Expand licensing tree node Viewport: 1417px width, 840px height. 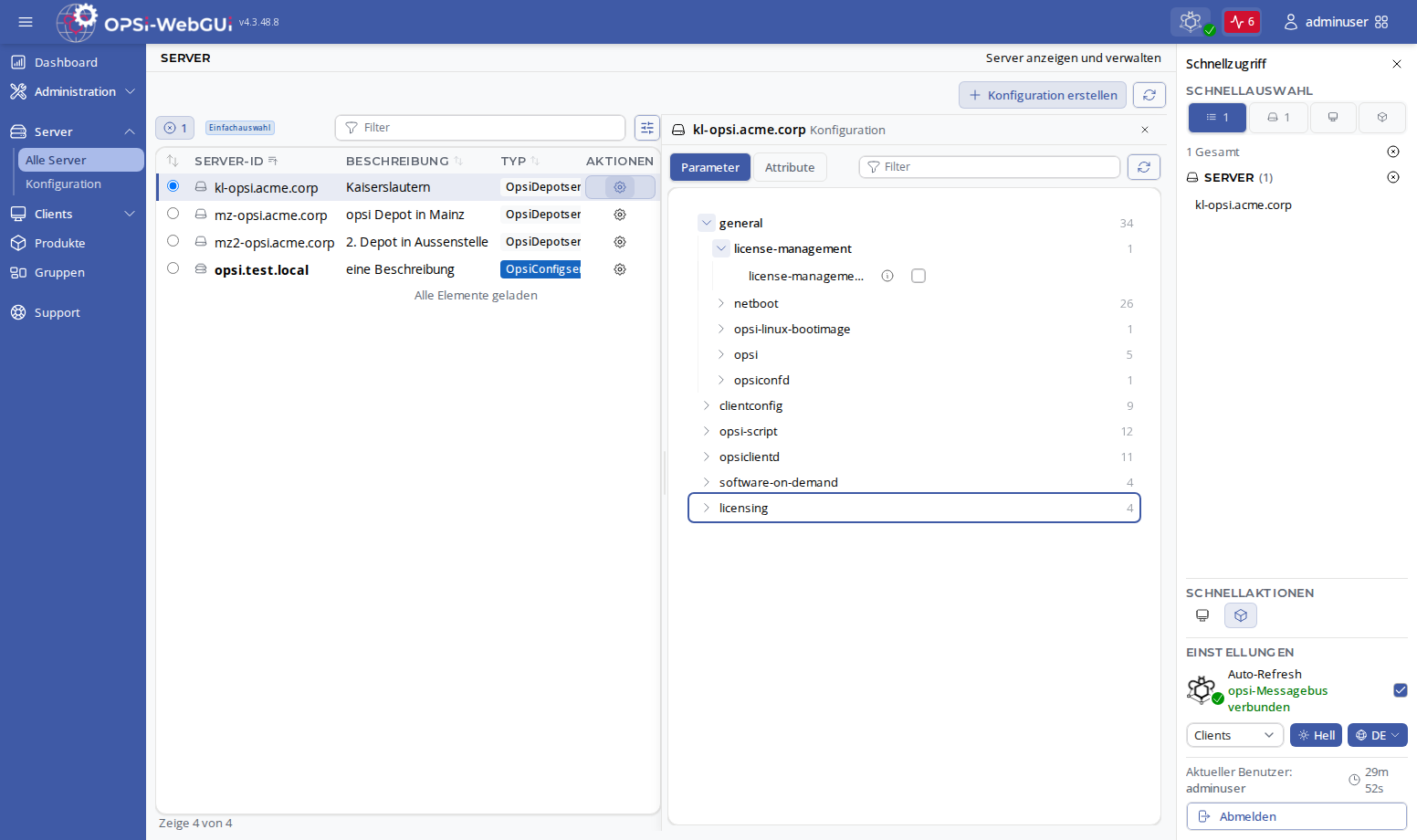(x=707, y=508)
